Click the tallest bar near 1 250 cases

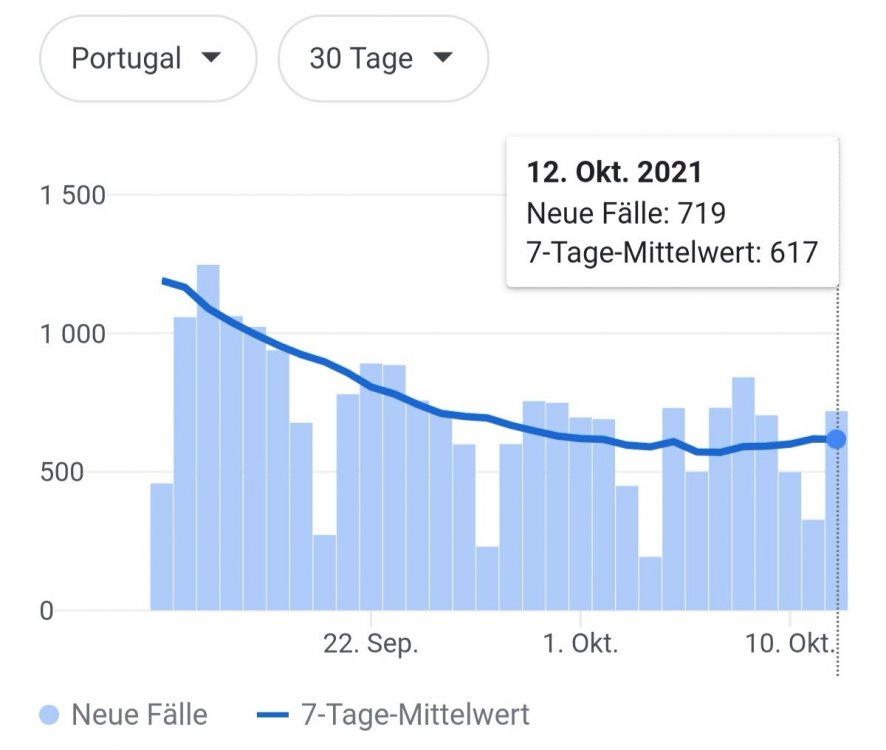click(x=208, y=437)
